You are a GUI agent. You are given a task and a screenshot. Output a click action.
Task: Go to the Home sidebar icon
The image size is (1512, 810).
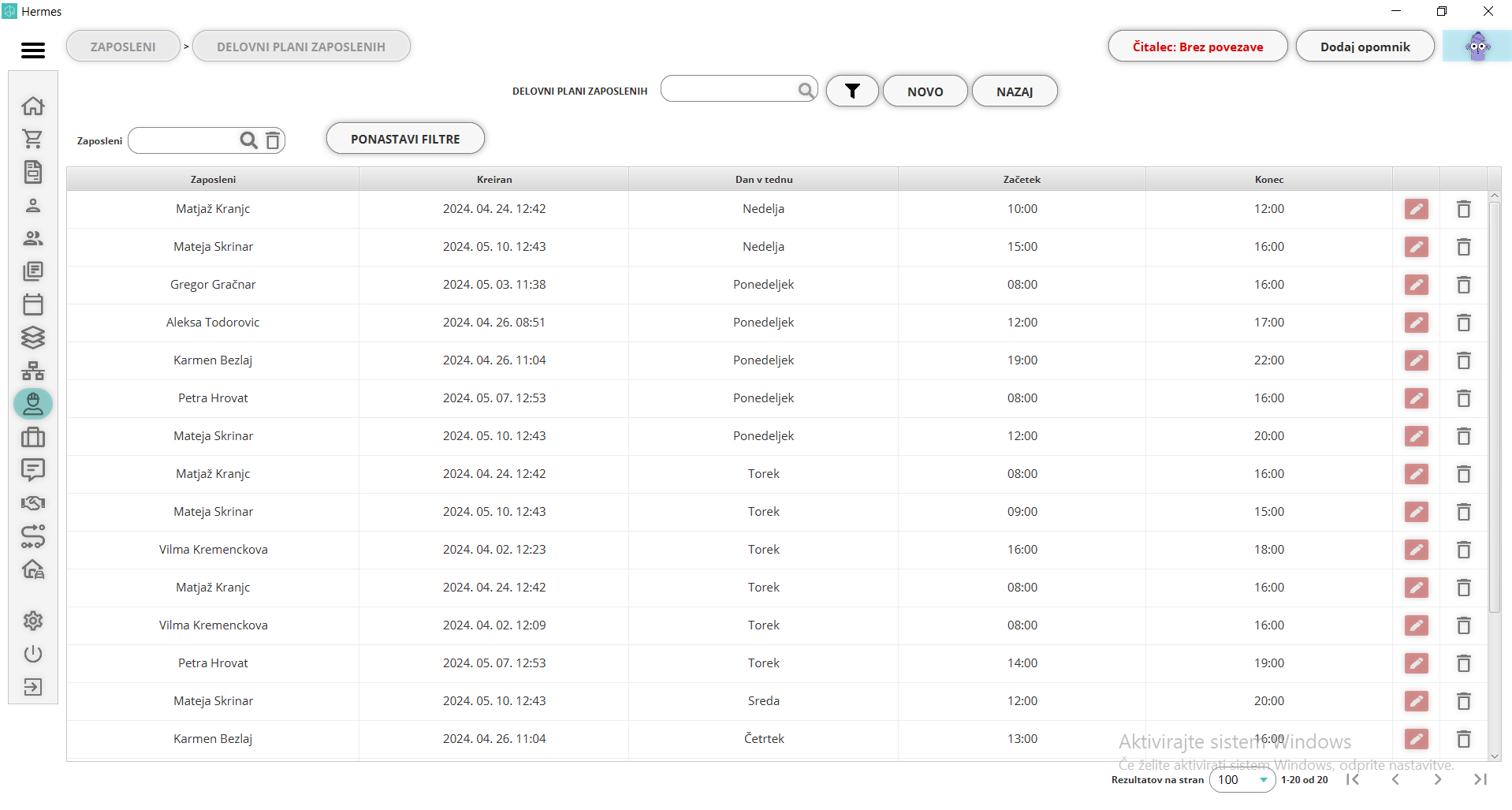coord(33,106)
